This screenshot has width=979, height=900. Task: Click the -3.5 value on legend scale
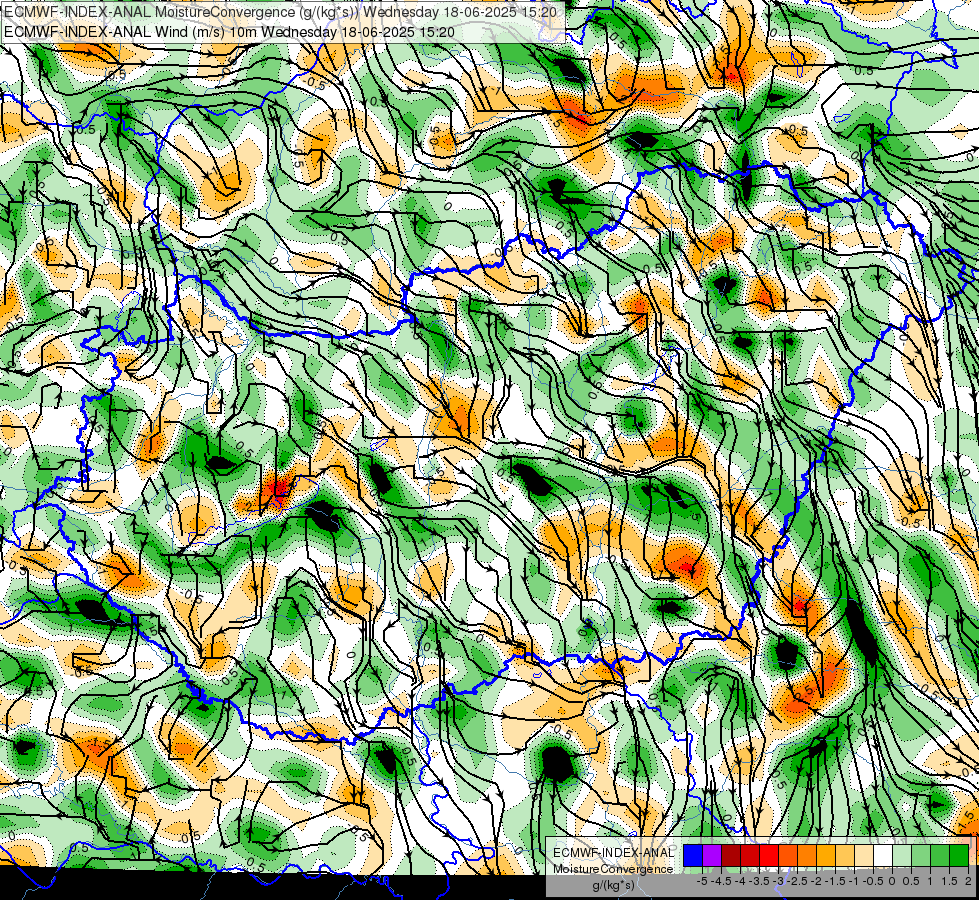[x=760, y=881]
